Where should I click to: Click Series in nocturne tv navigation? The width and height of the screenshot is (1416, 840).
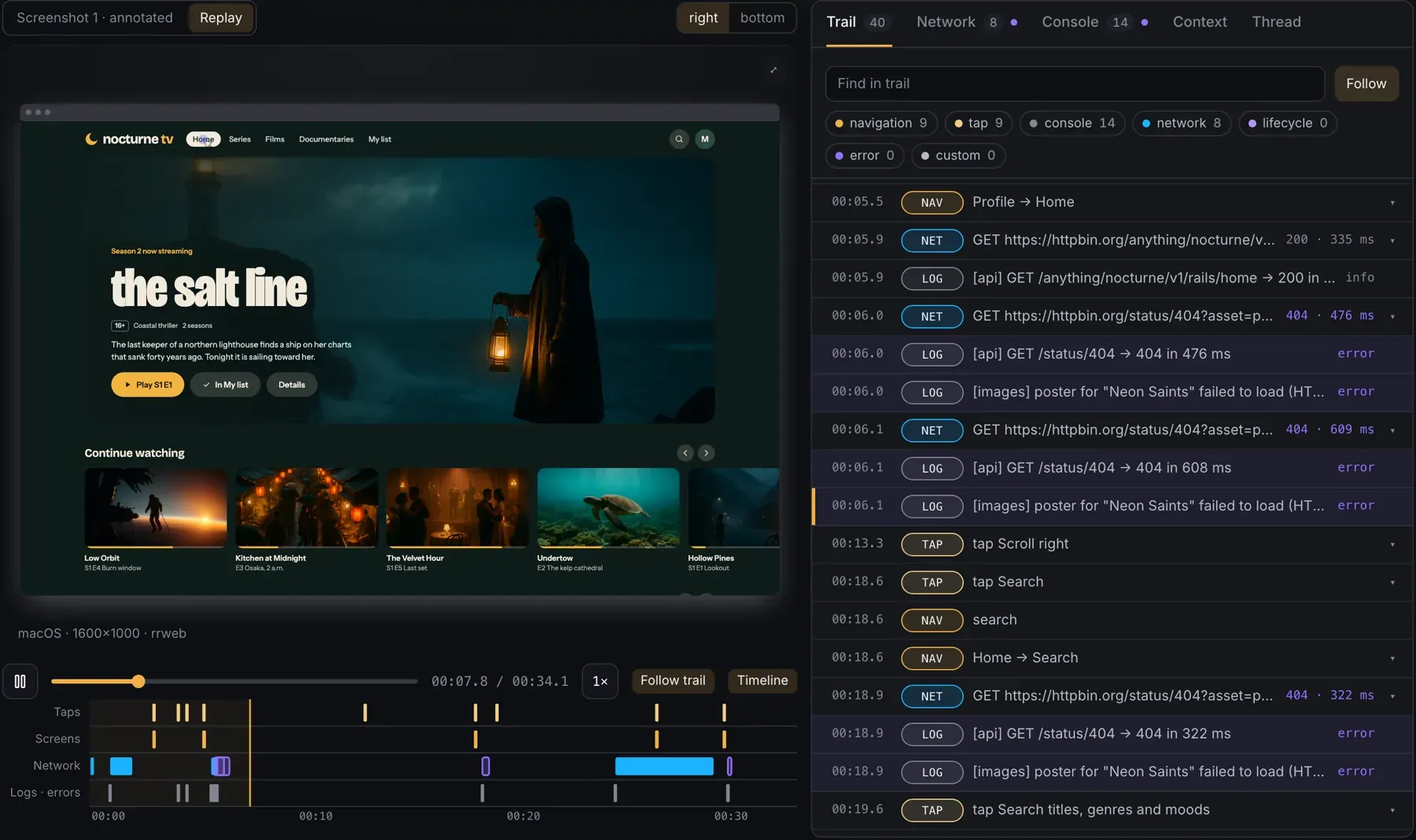tap(240, 139)
